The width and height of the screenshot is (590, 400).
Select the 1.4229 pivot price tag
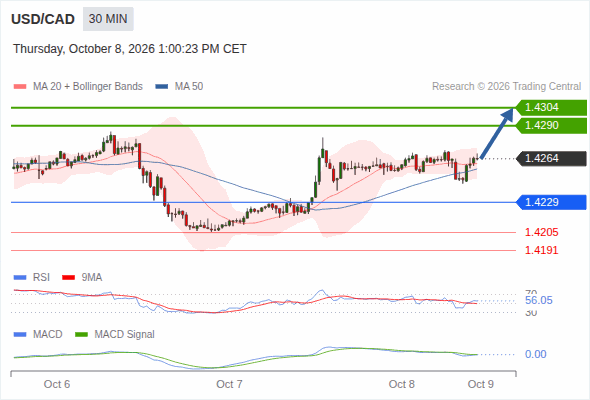point(551,202)
